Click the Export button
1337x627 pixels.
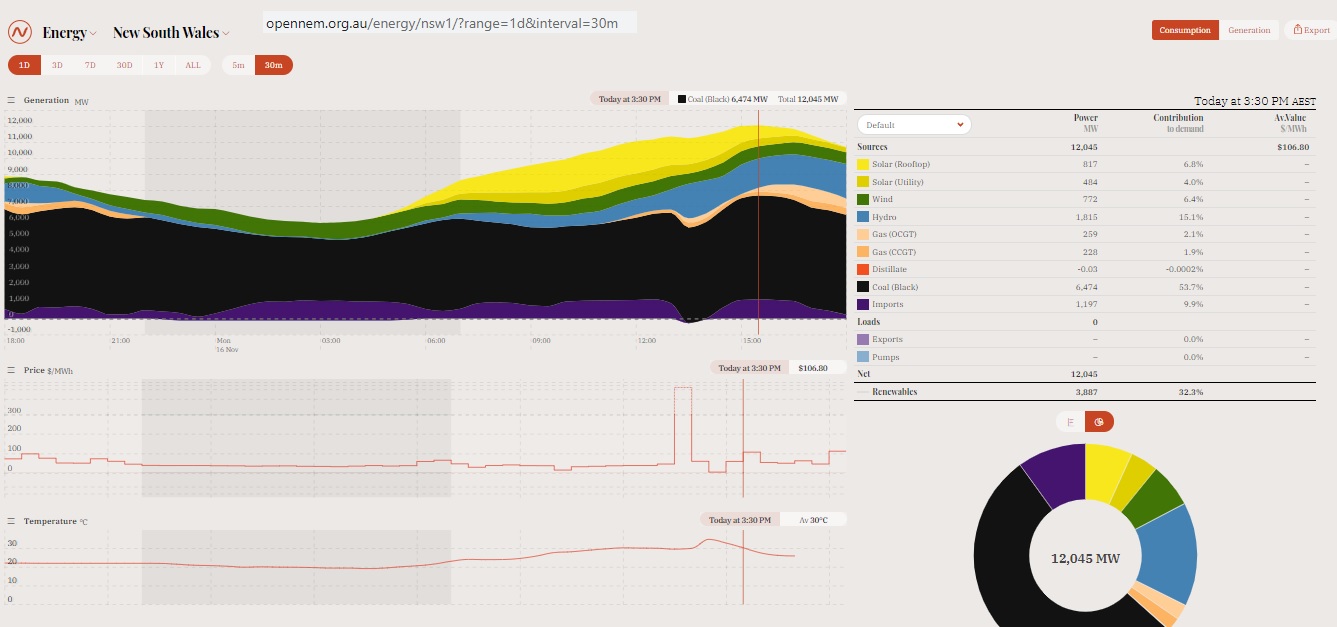tap(1309, 30)
